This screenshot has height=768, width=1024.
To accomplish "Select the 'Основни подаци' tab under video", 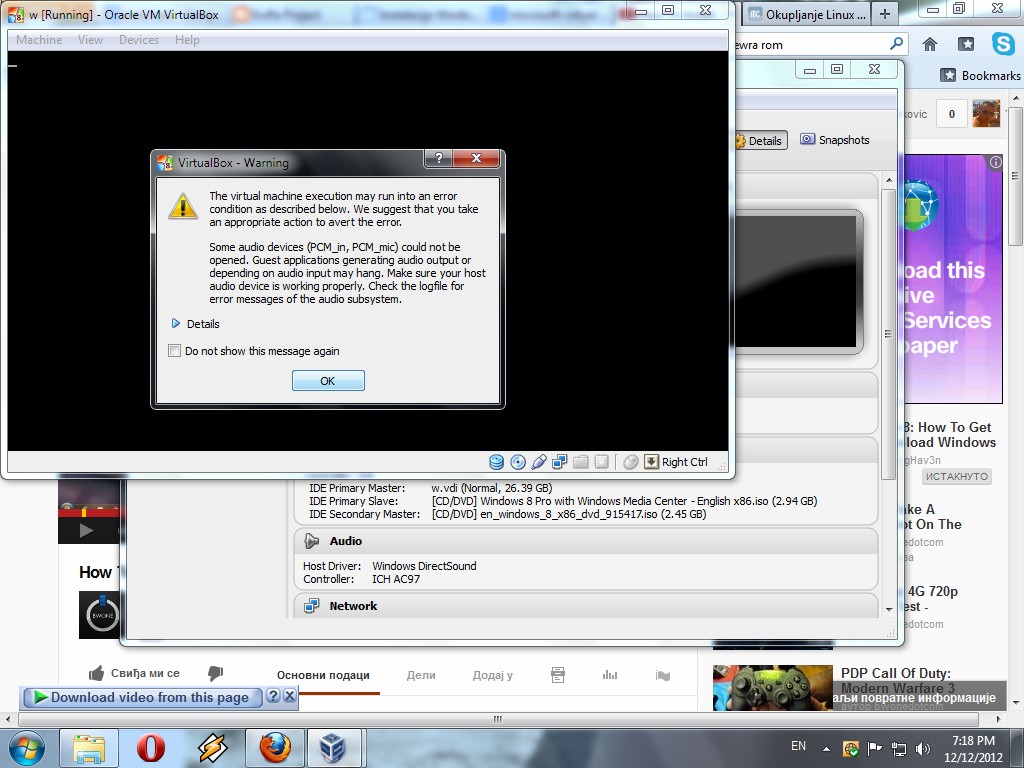I will point(323,675).
